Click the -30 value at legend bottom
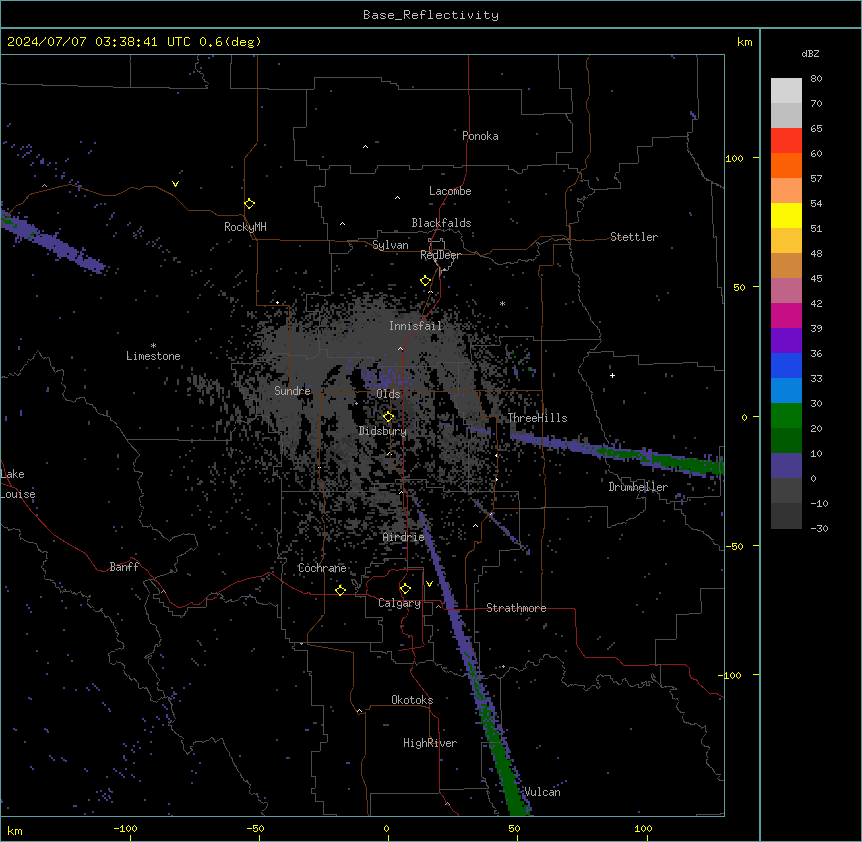Image resolution: width=862 pixels, height=842 pixels. pyautogui.click(x=819, y=529)
